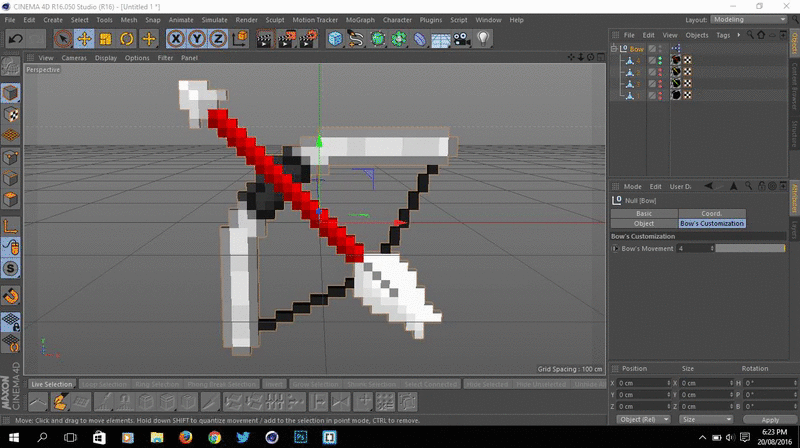800x448 pixels.
Task: Expand Bow's Movement parameter triangle
Action: tap(615, 248)
